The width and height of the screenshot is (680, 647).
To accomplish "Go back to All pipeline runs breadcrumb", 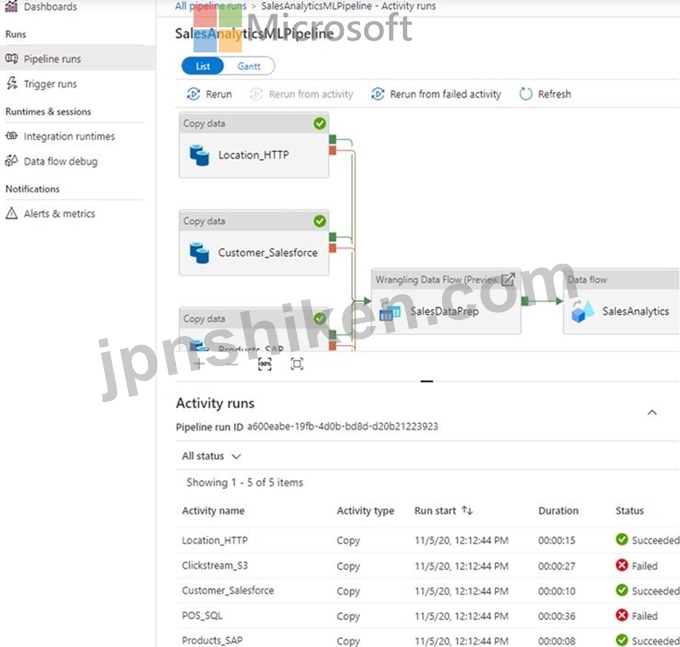I will pos(211,6).
